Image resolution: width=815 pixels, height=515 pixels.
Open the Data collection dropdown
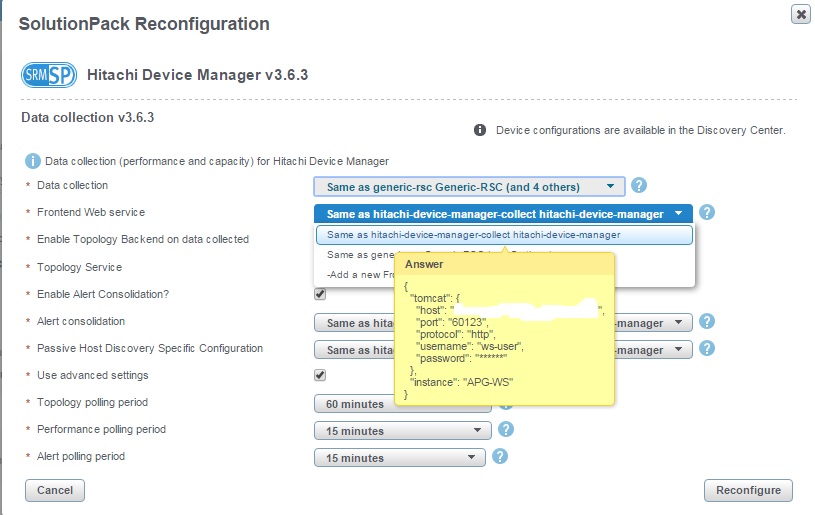pos(469,187)
